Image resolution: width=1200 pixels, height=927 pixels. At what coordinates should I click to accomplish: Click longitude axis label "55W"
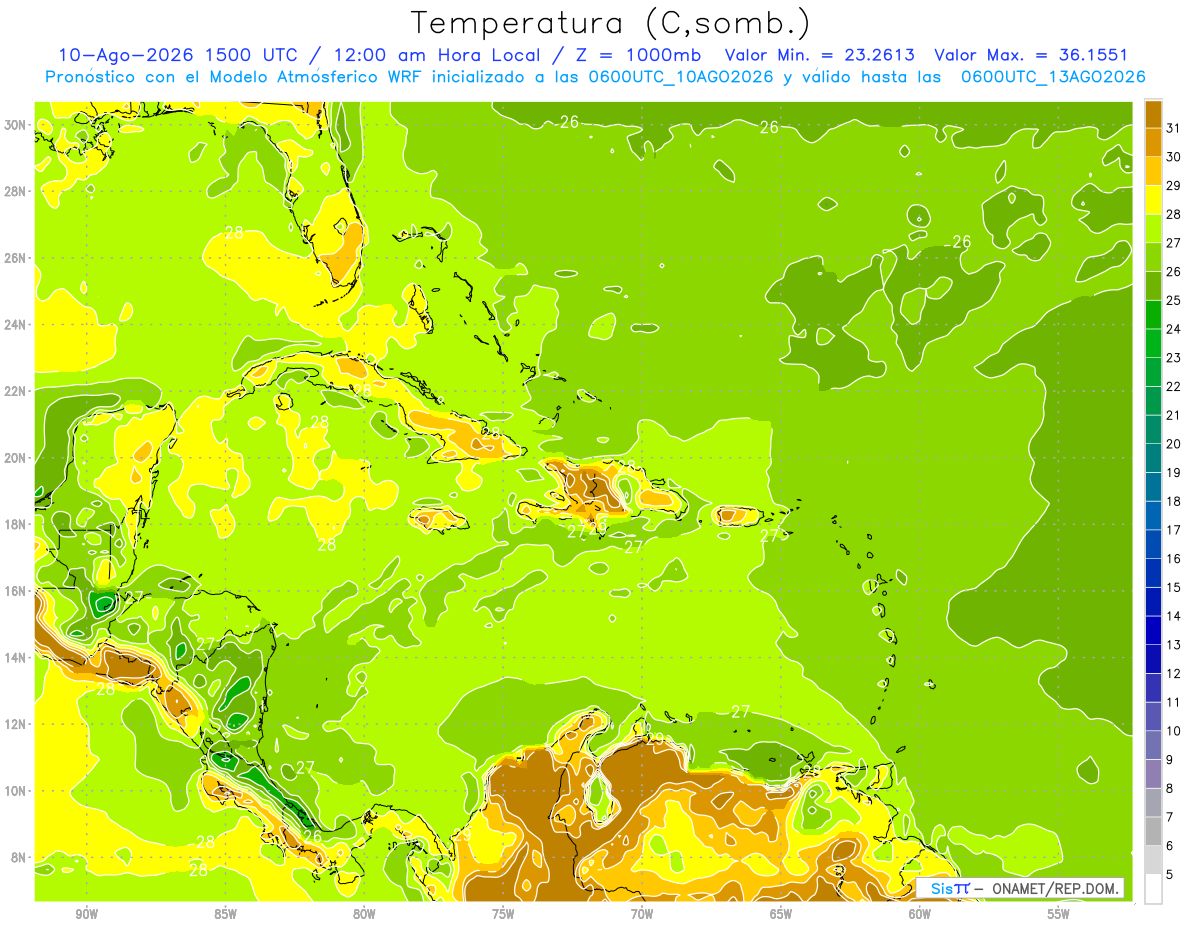[1059, 914]
